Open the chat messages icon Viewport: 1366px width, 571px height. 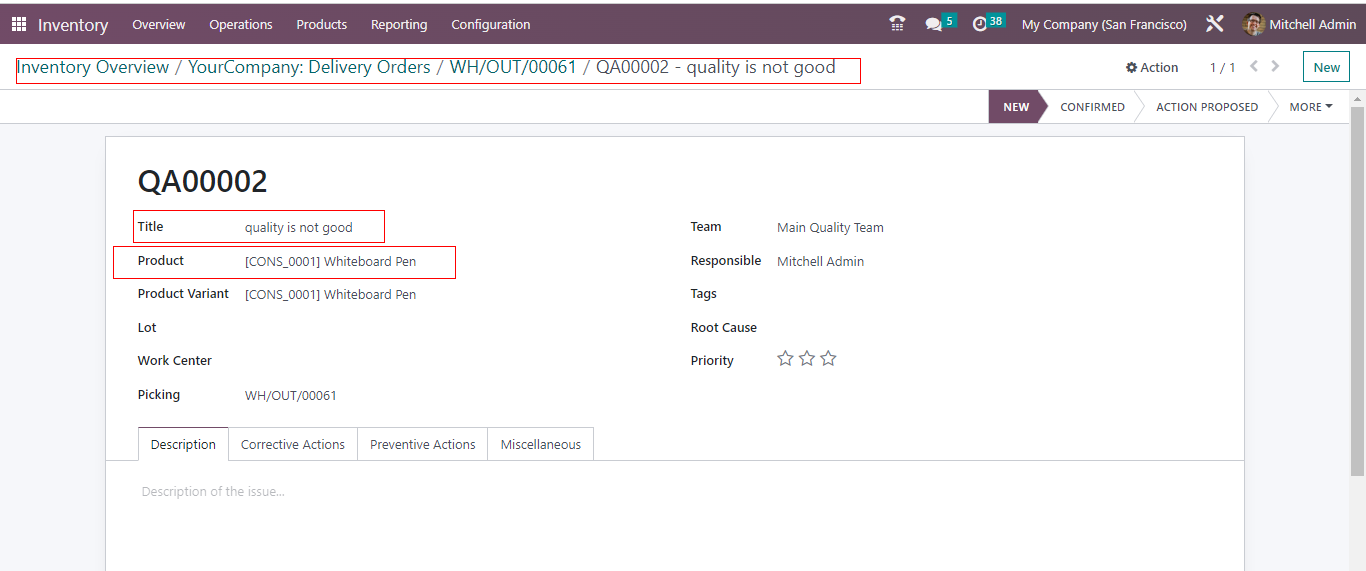934,24
